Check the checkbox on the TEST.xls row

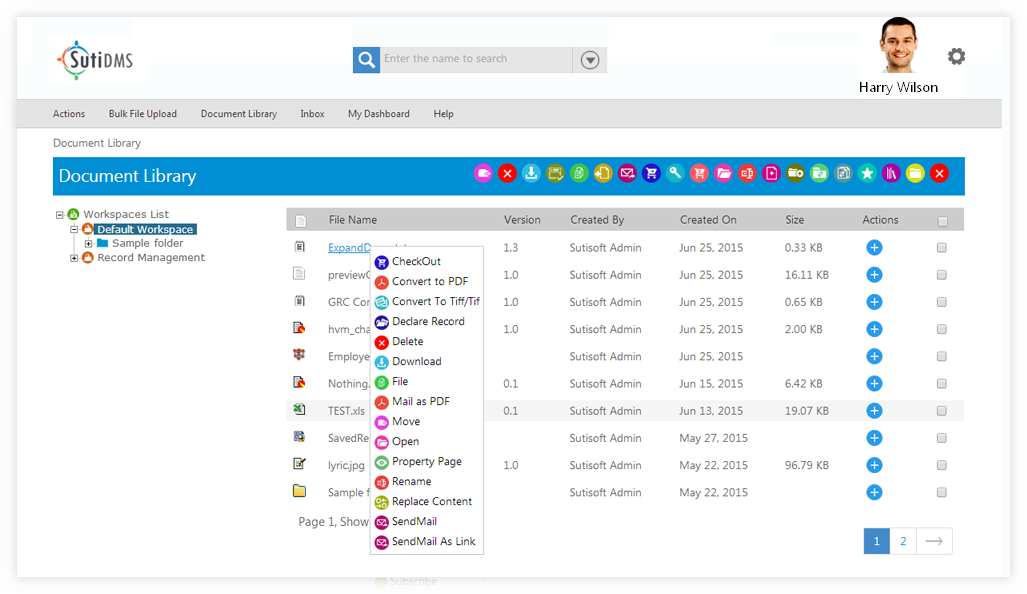coord(941,410)
